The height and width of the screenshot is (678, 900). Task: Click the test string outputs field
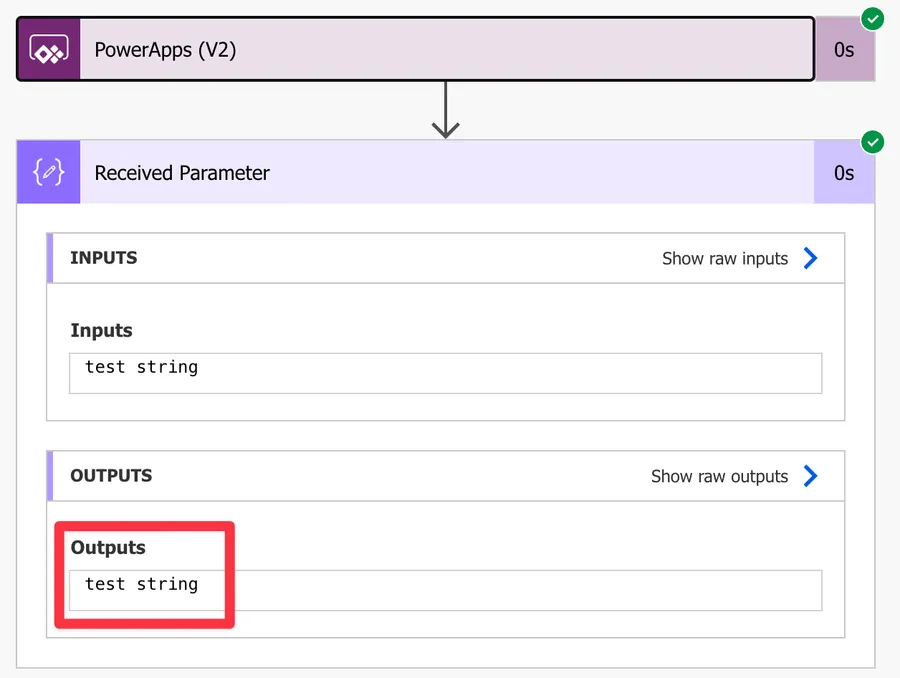coord(445,590)
